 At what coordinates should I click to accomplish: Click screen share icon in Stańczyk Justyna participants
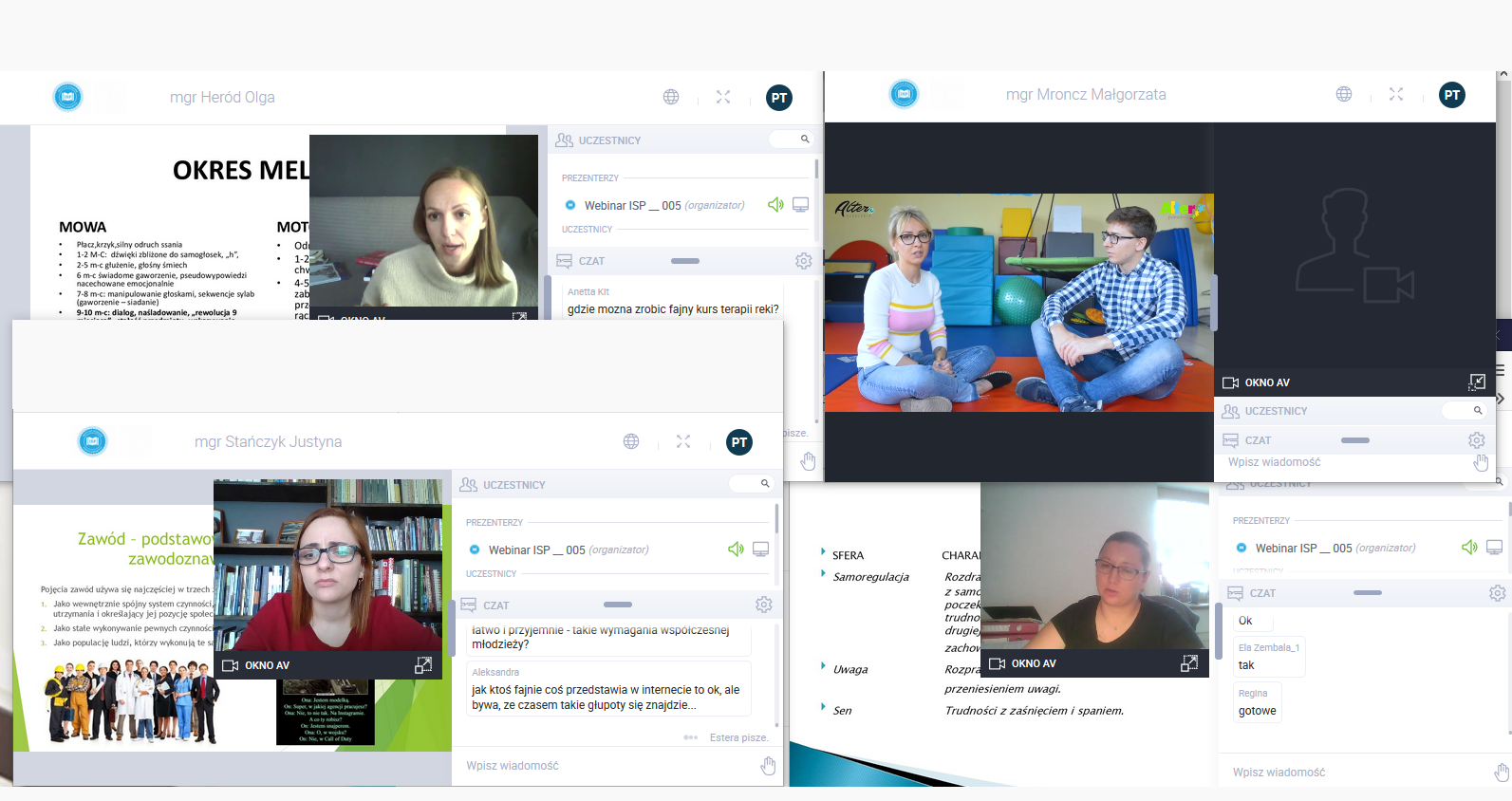tap(761, 550)
